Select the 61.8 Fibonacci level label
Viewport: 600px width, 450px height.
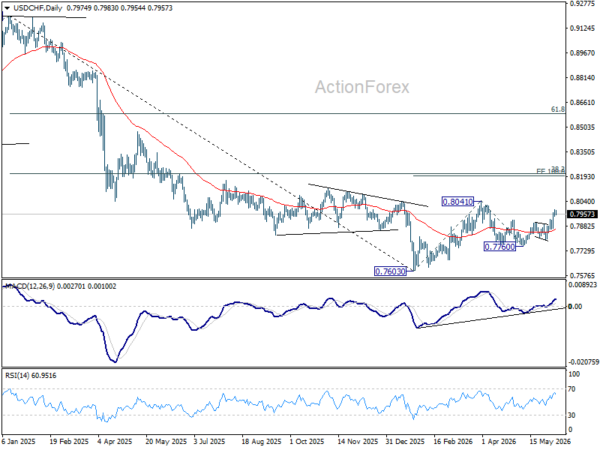(x=558, y=109)
